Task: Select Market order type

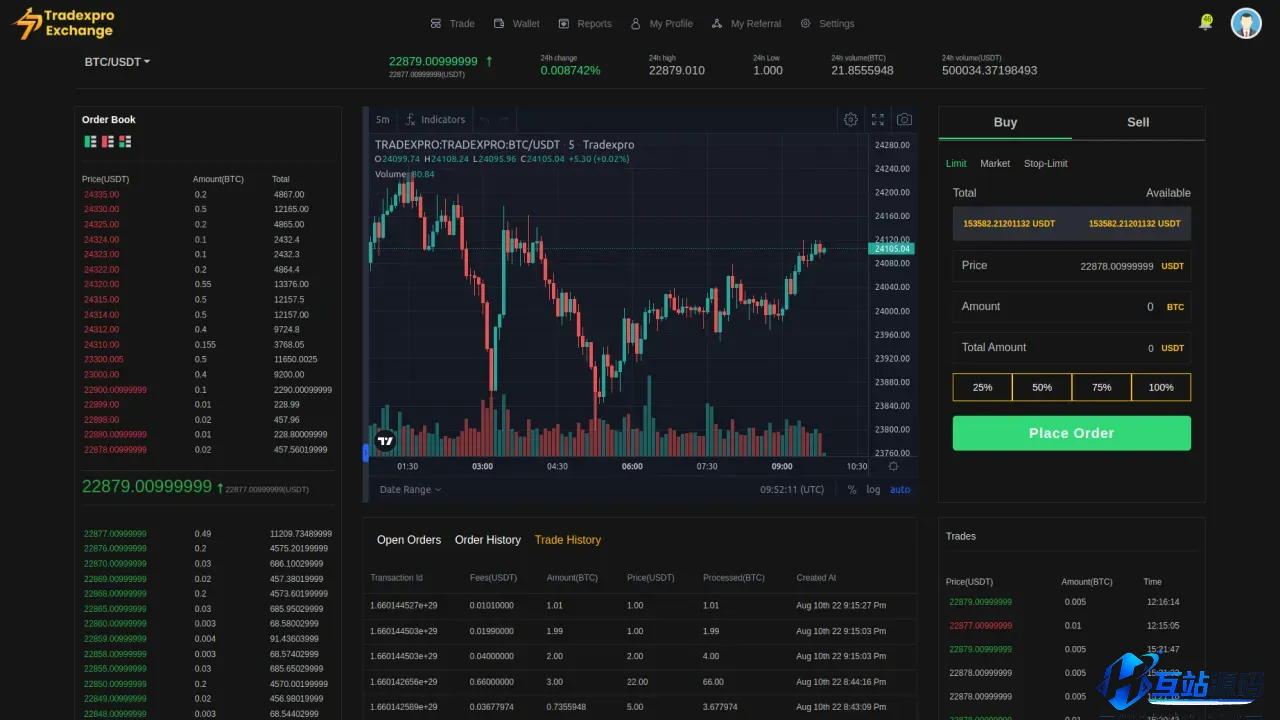Action: pyautogui.click(x=995, y=163)
